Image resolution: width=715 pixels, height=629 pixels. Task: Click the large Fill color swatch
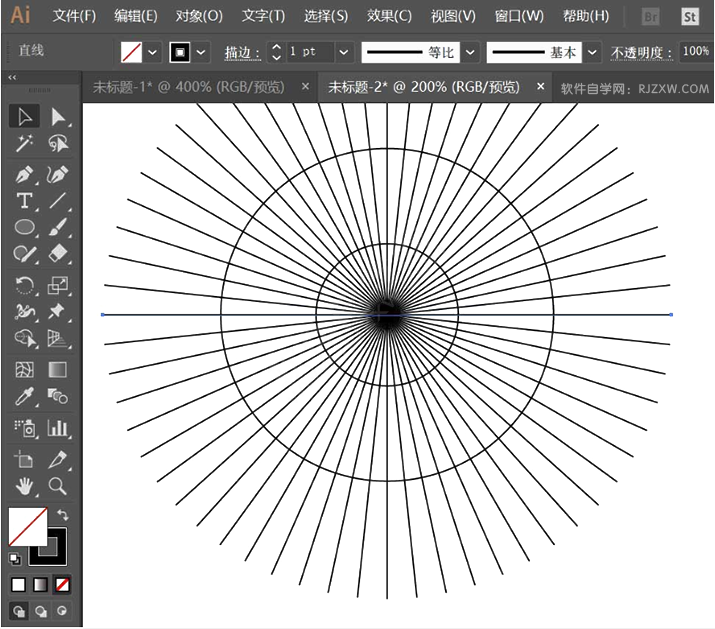(27, 526)
